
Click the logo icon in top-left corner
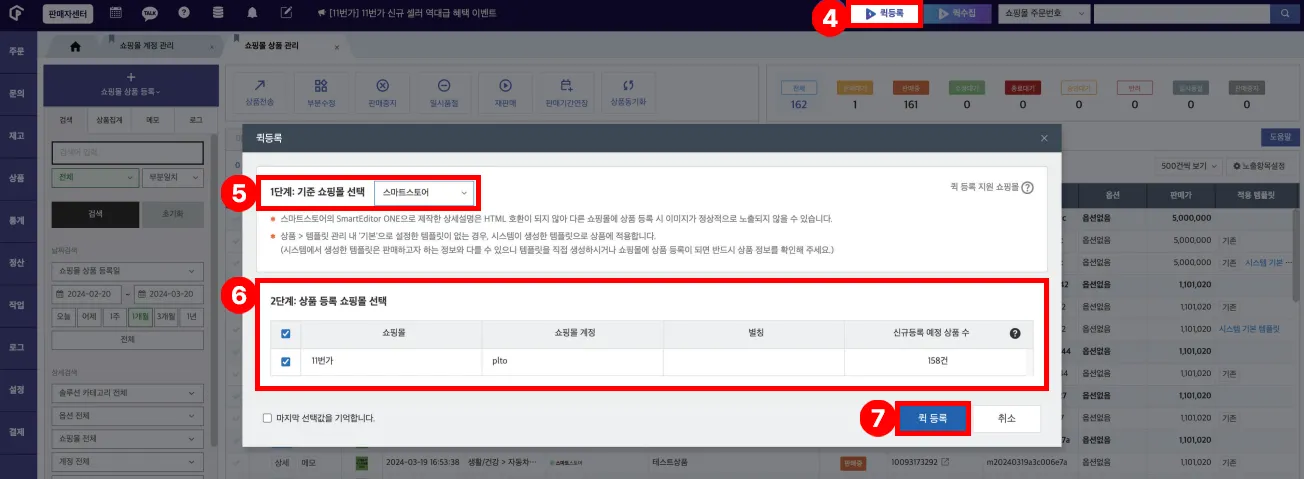17,14
